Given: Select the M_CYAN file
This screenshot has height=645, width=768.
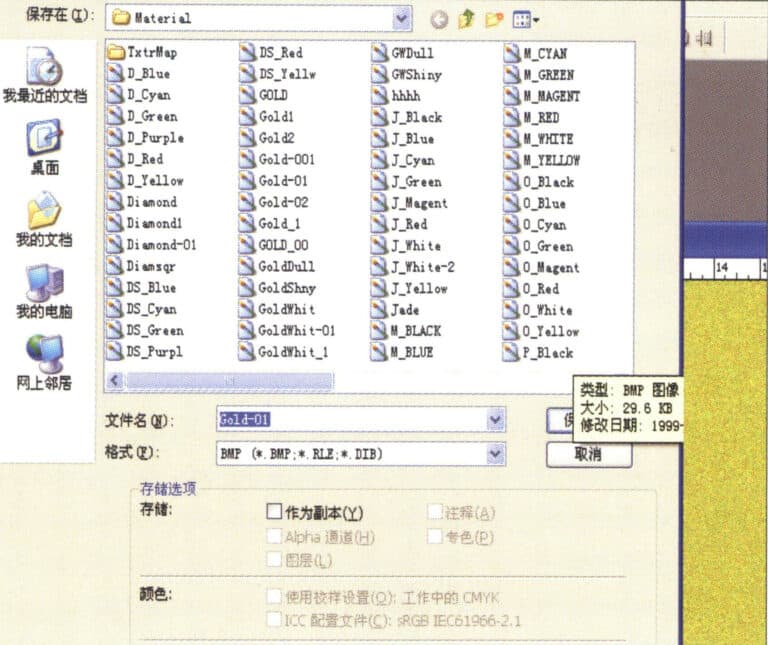Looking at the screenshot, I should 535,53.
